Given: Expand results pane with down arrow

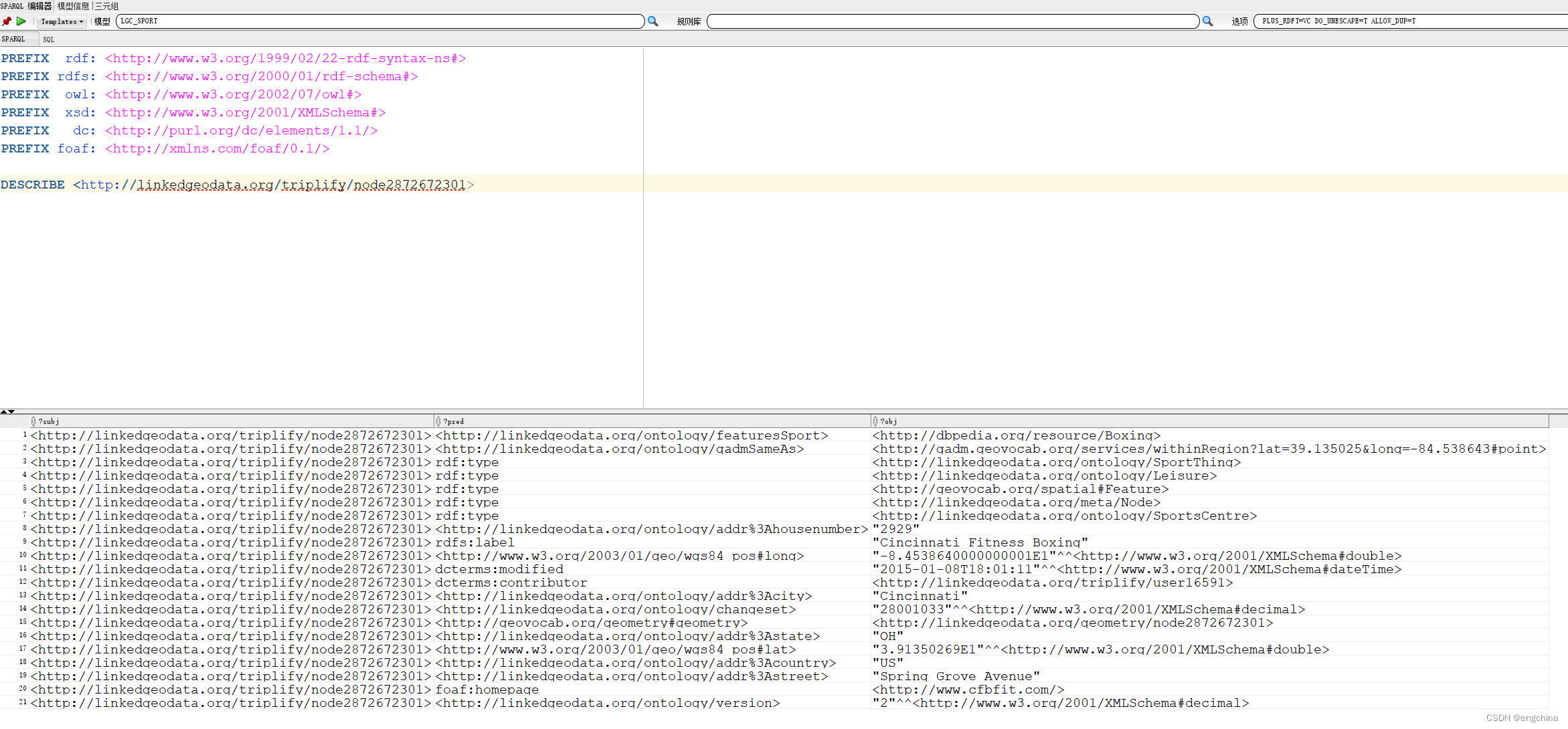Looking at the screenshot, I should [11, 411].
